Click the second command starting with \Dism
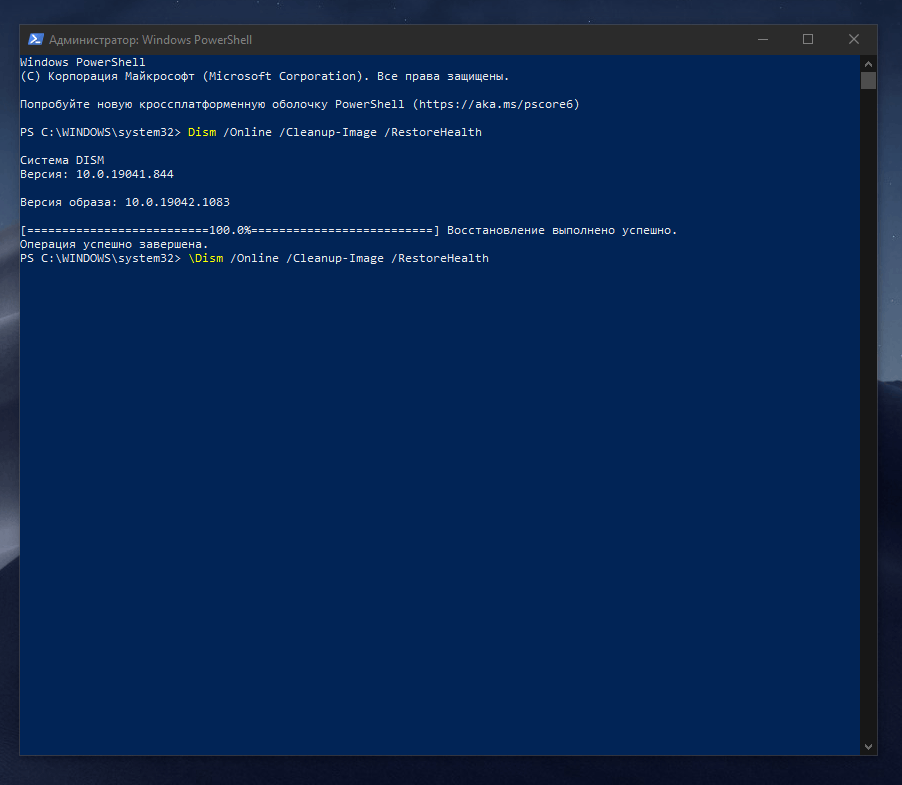The width and height of the screenshot is (902, 785). pos(338,258)
